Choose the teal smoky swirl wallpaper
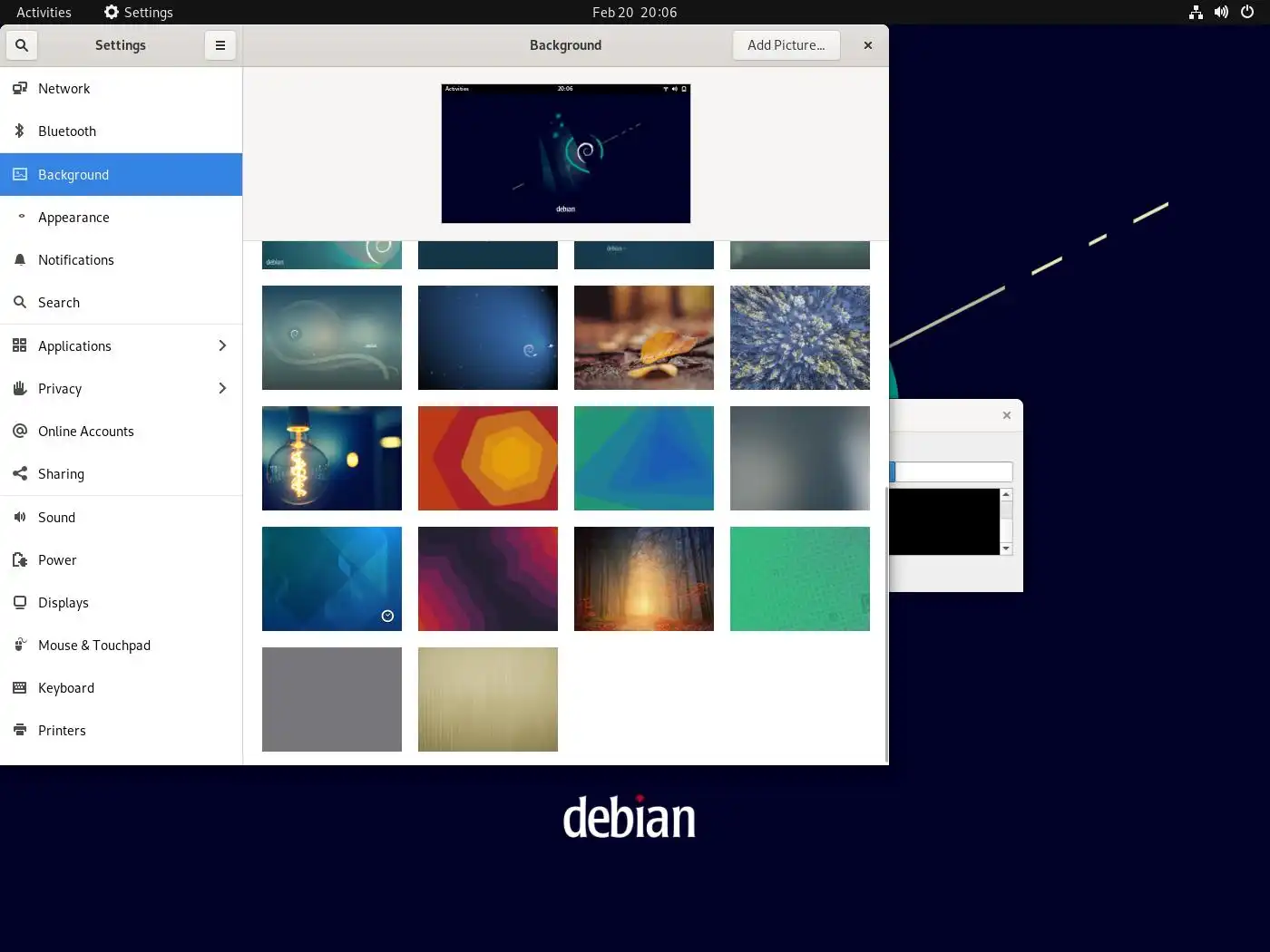The image size is (1270, 952). click(x=332, y=337)
